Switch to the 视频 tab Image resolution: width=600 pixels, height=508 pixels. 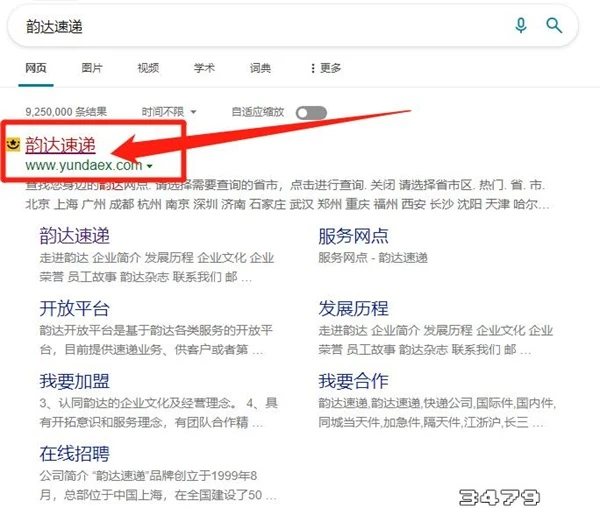click(148, 68)
